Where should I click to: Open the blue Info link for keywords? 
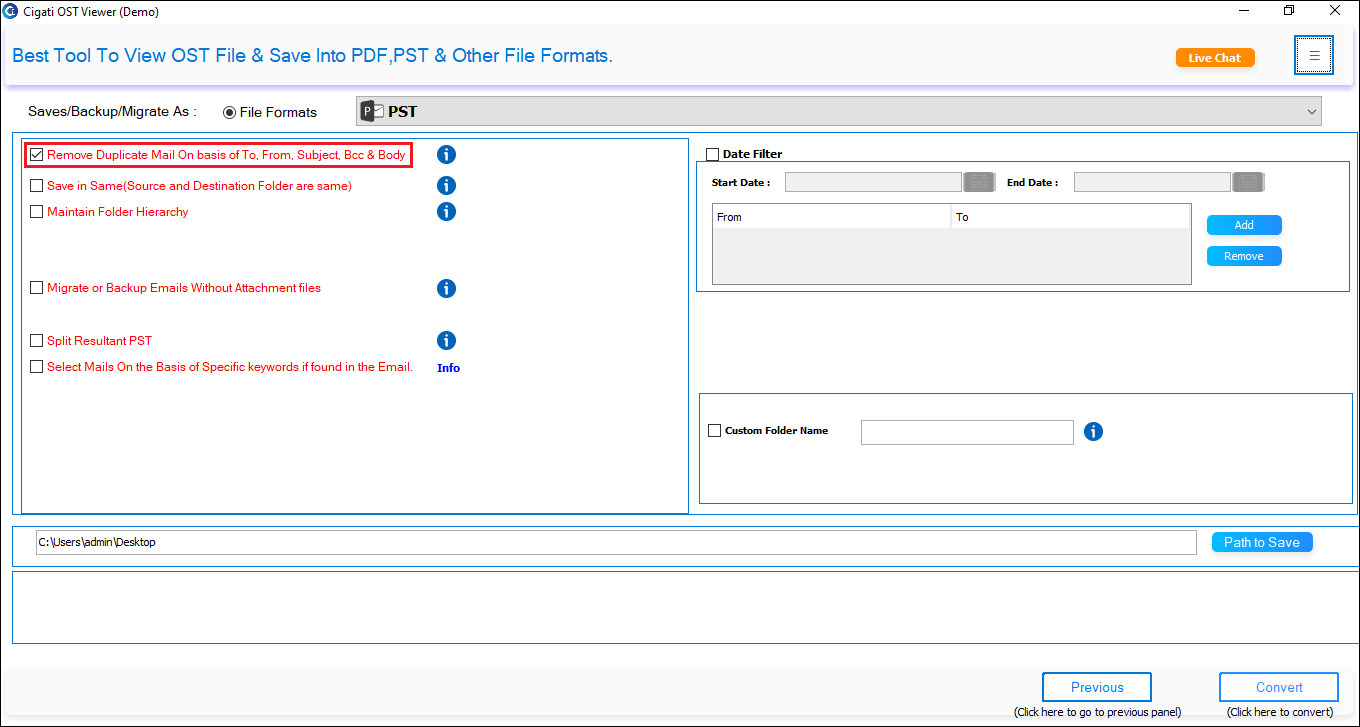point(448,368)
